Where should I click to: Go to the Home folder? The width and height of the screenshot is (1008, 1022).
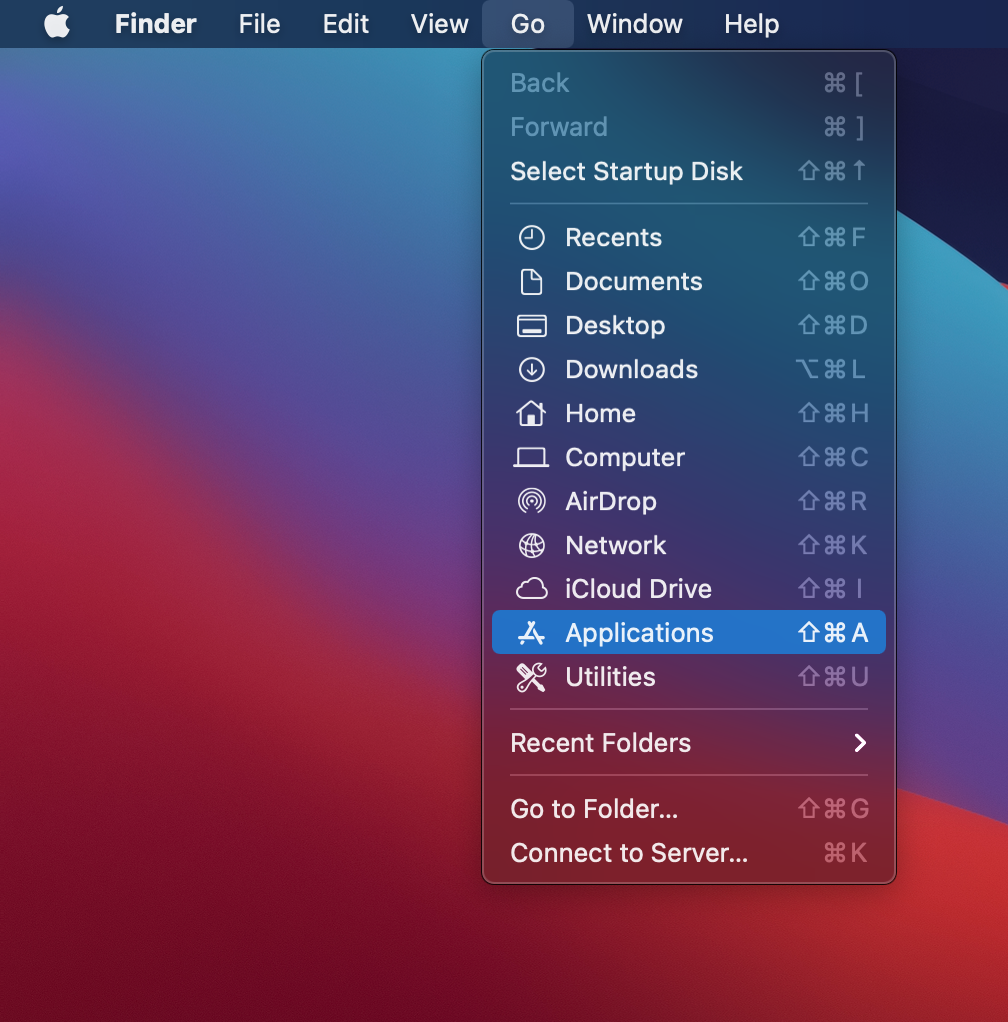[689, 413]
